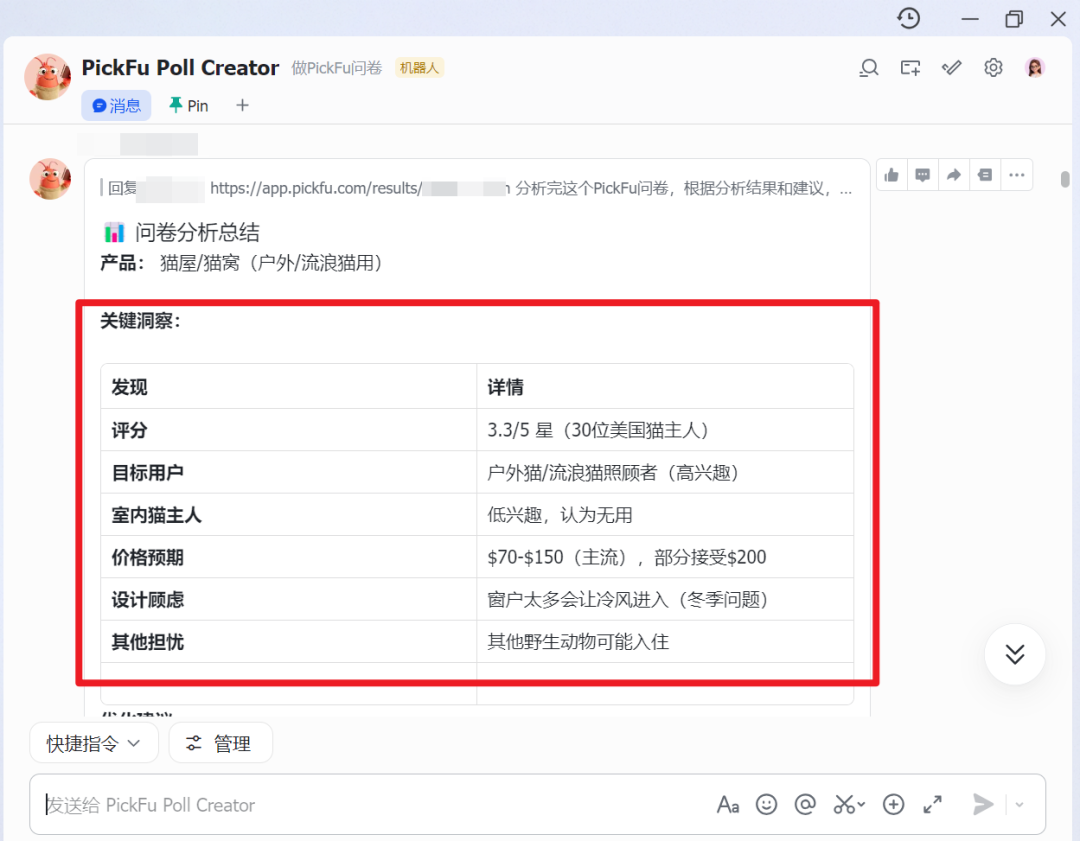This screenshot has width=1080, height=841.
Task: Expand the input box with the fullscreen icon
Action: pyautogui.click(x=933, y=804)
